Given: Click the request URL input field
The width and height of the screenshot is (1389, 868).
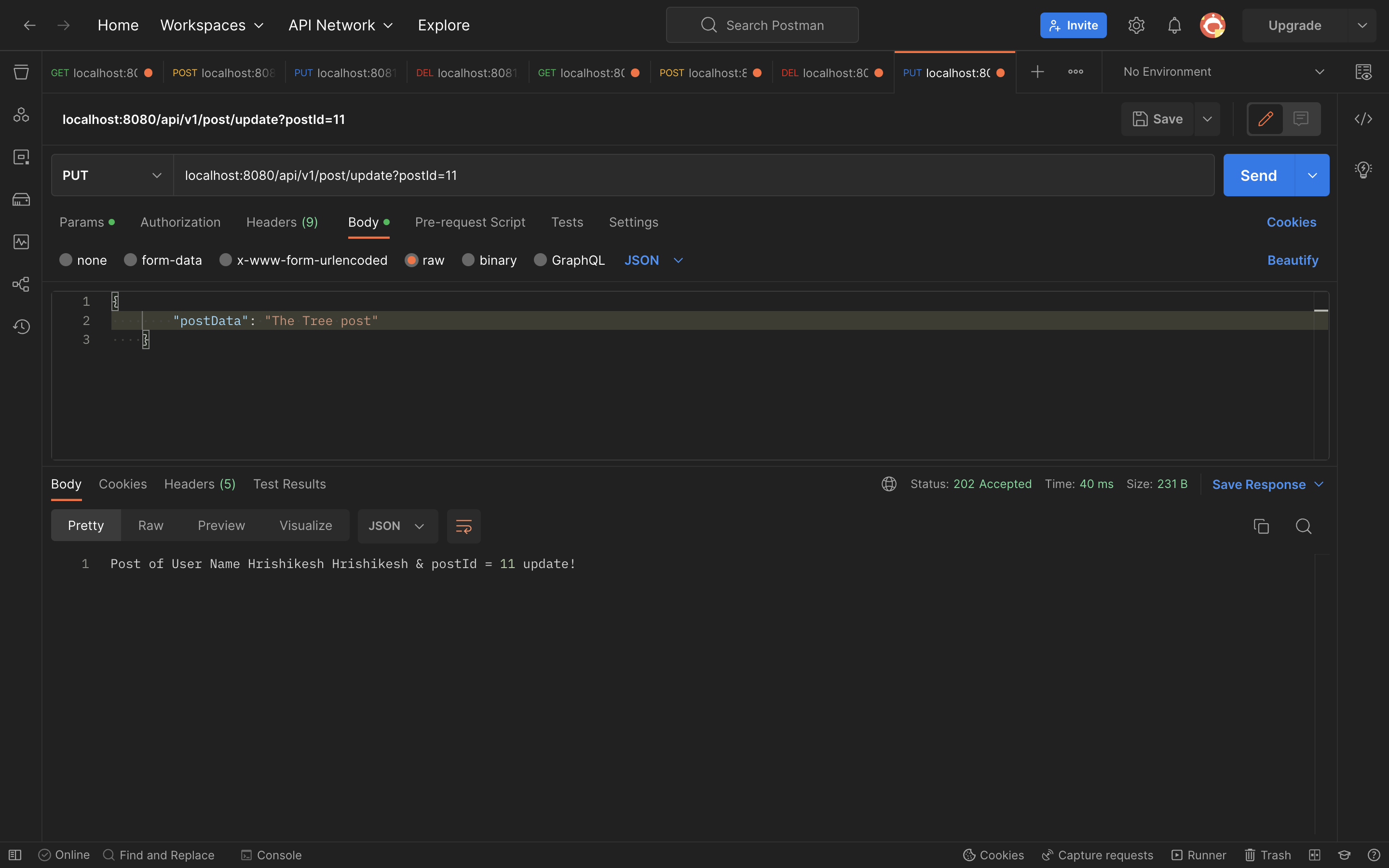Looking at the screenshot, I should pos(689,175).
